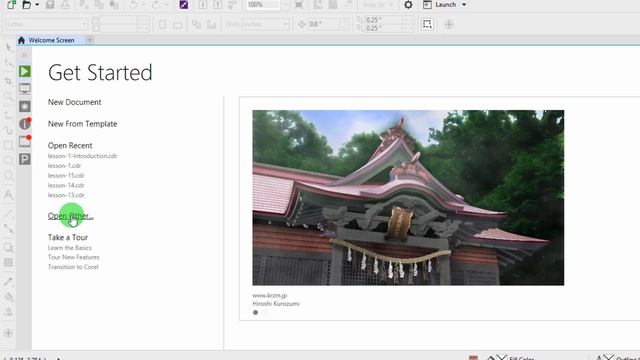The height and width of the screenshot is (360, 640).
Task: Open recent file lesson-15.cdr
Action: coord(66,176)
